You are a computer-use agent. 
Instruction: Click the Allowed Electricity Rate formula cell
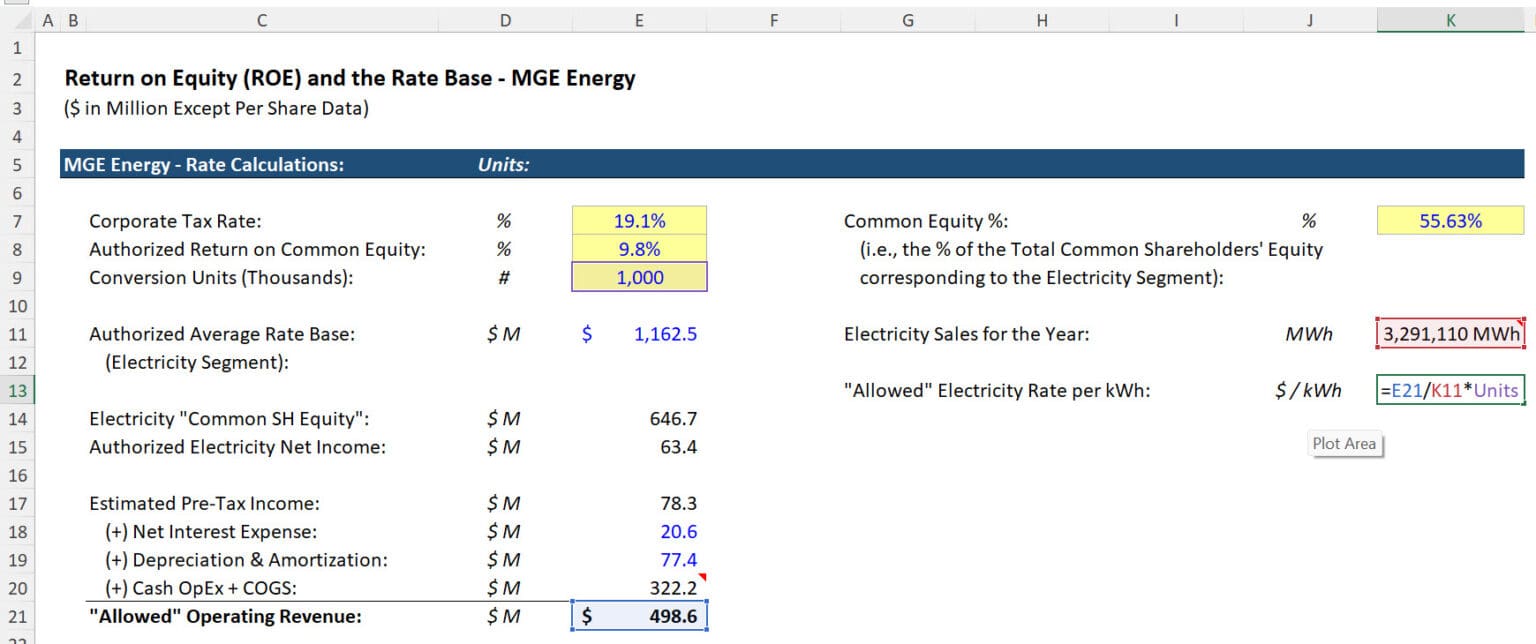click(x=1450, y=390)
